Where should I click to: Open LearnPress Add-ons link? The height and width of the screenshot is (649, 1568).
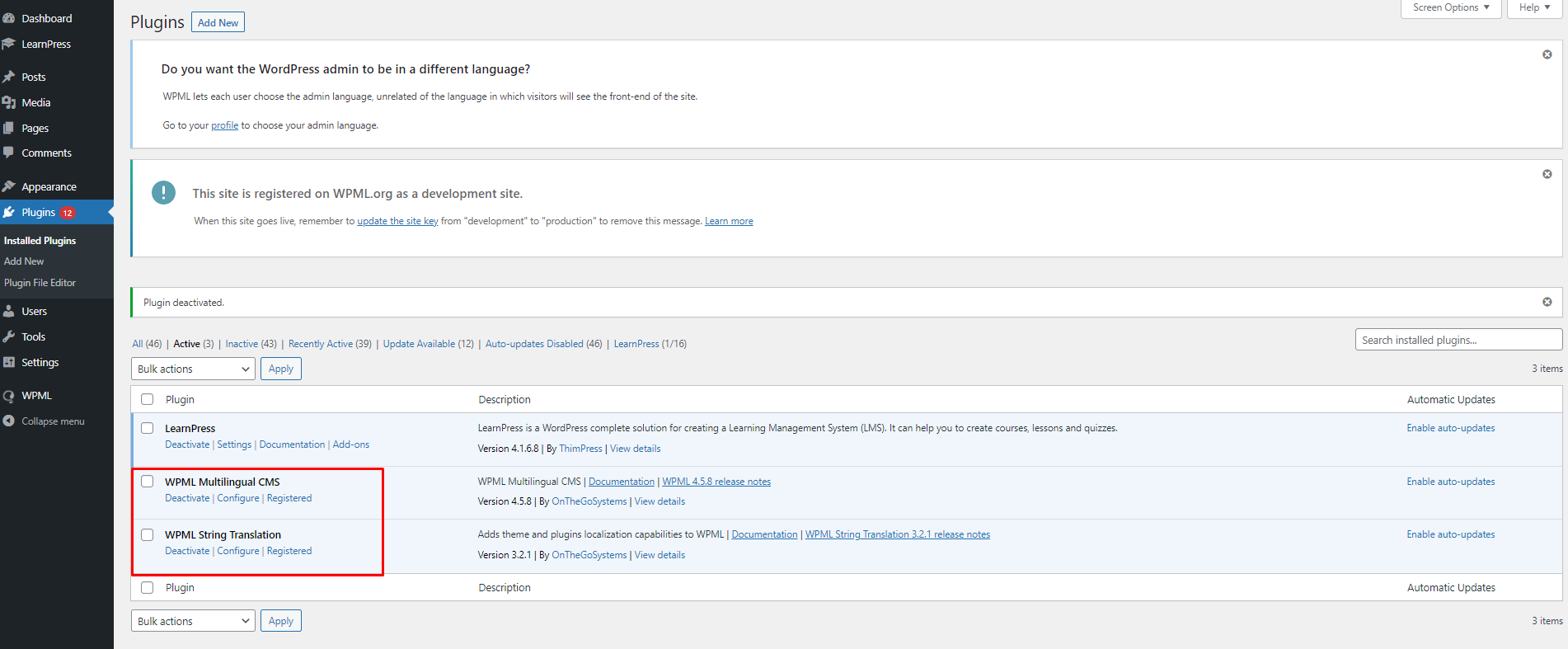pos(351,444)
